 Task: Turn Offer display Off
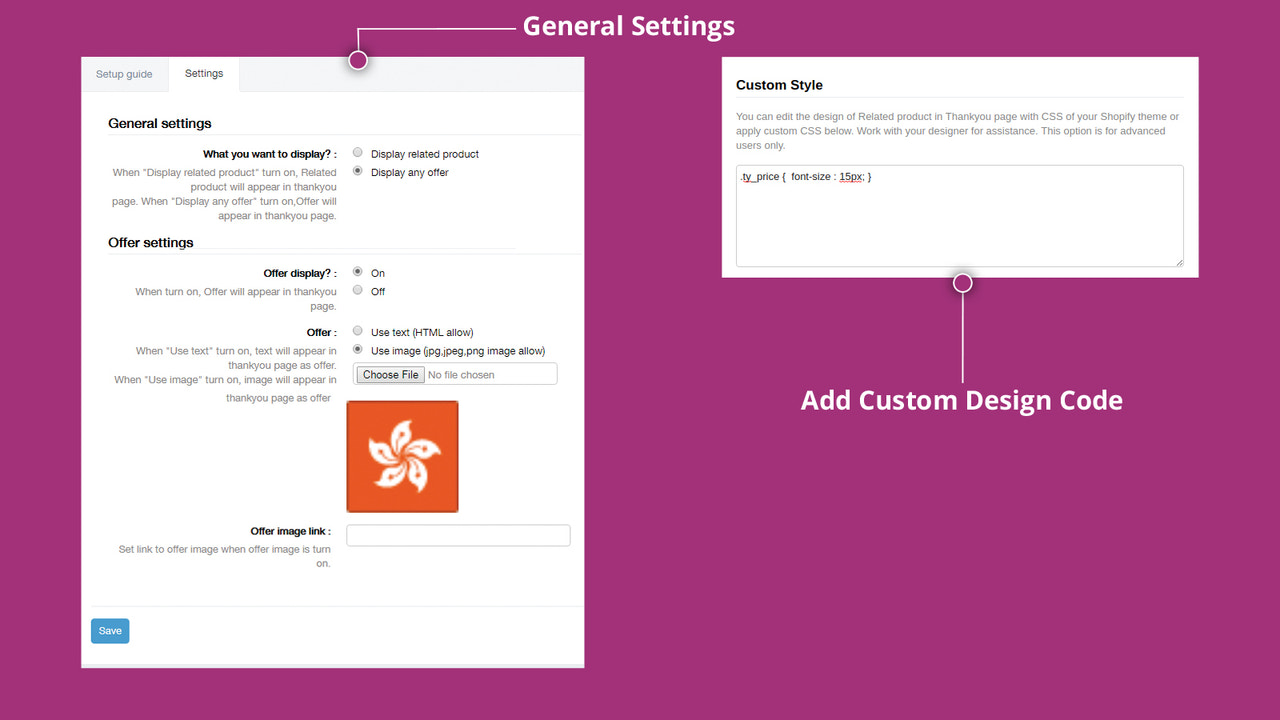[357, 290]
